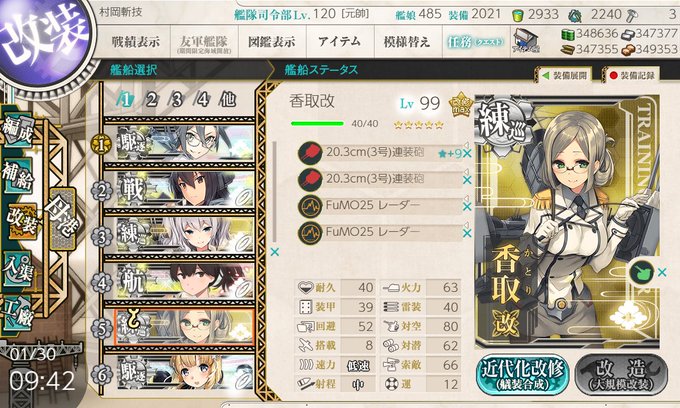Click the green HP bar of 香取改
The height and width of the screenshot is (408, 680).
pos(317,124)
